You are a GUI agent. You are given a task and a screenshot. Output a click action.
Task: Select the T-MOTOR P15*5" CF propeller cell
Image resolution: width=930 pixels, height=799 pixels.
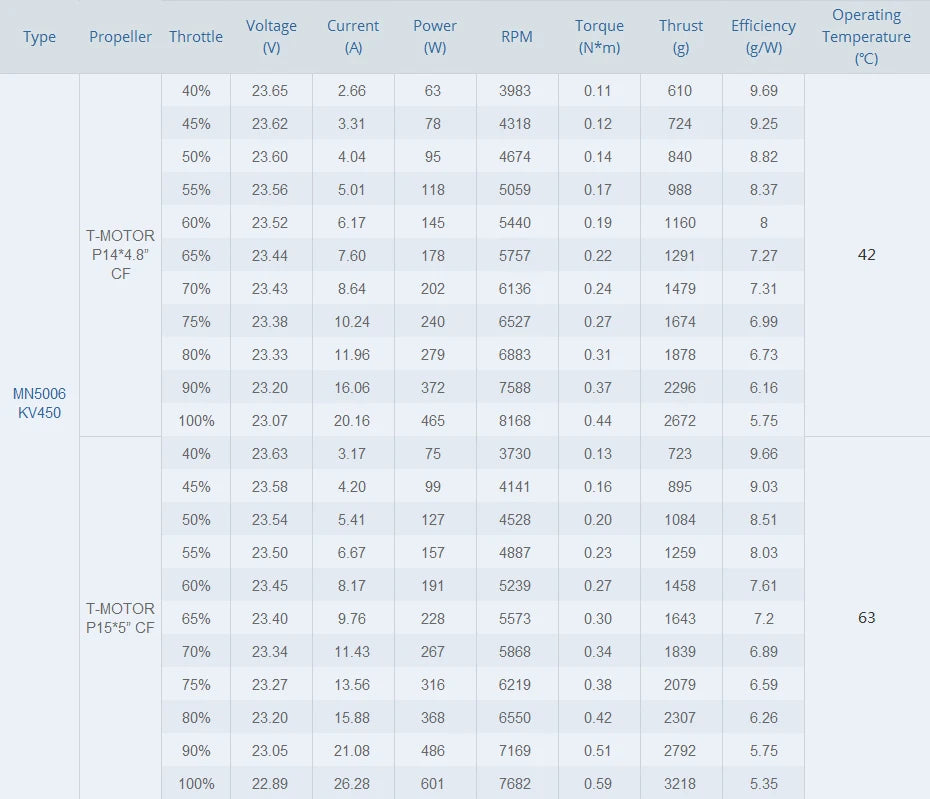[x=120, y=618]
